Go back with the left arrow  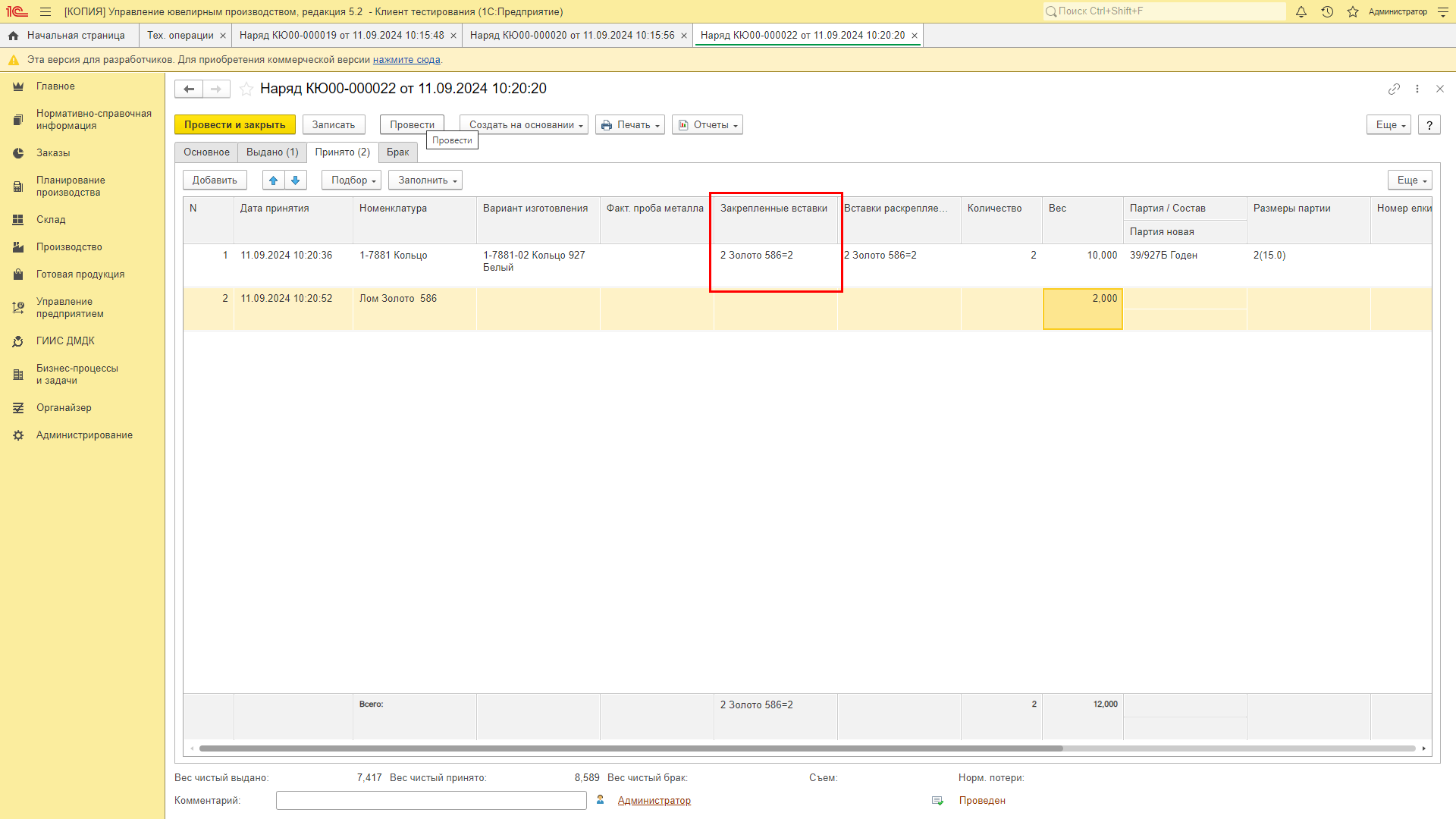[189, 89]
